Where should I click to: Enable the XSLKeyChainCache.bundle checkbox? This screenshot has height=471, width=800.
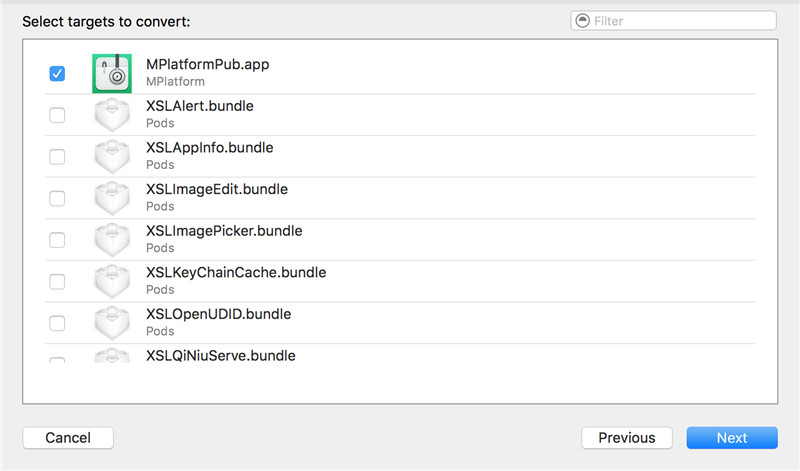57,281
